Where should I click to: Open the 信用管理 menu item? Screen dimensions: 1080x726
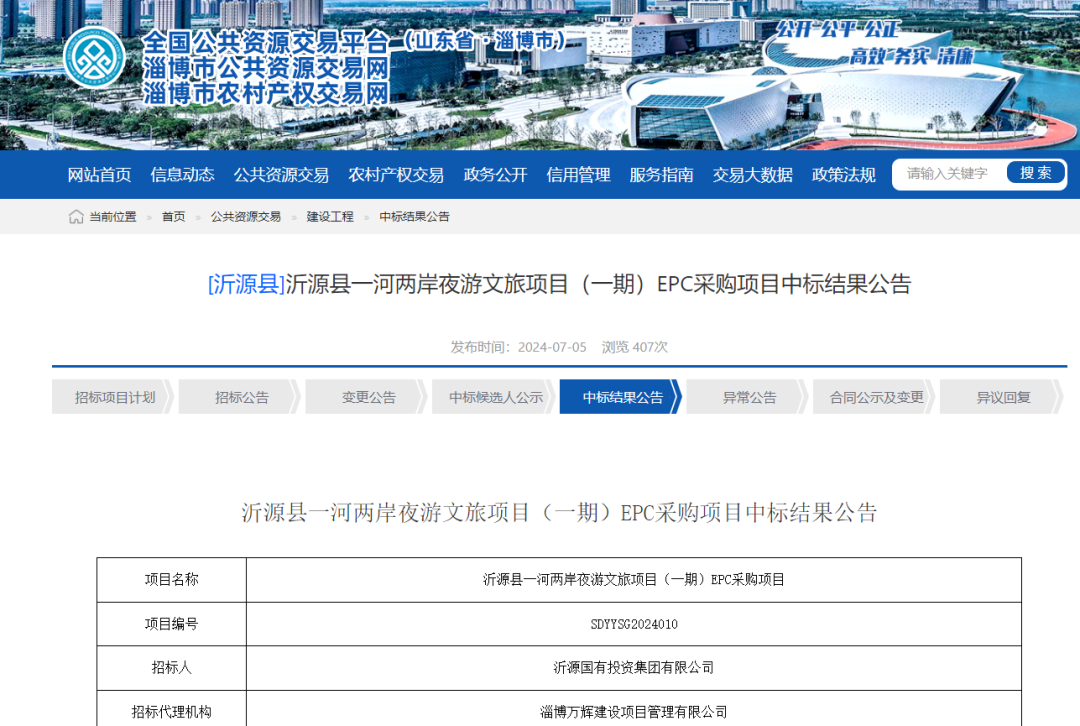pyautogui.click(x=578, y=174)
